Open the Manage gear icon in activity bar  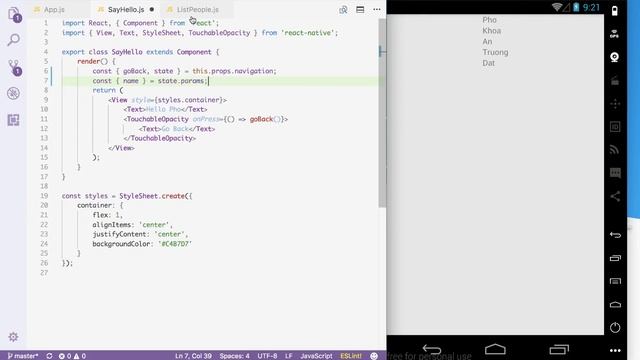point(13,337)
